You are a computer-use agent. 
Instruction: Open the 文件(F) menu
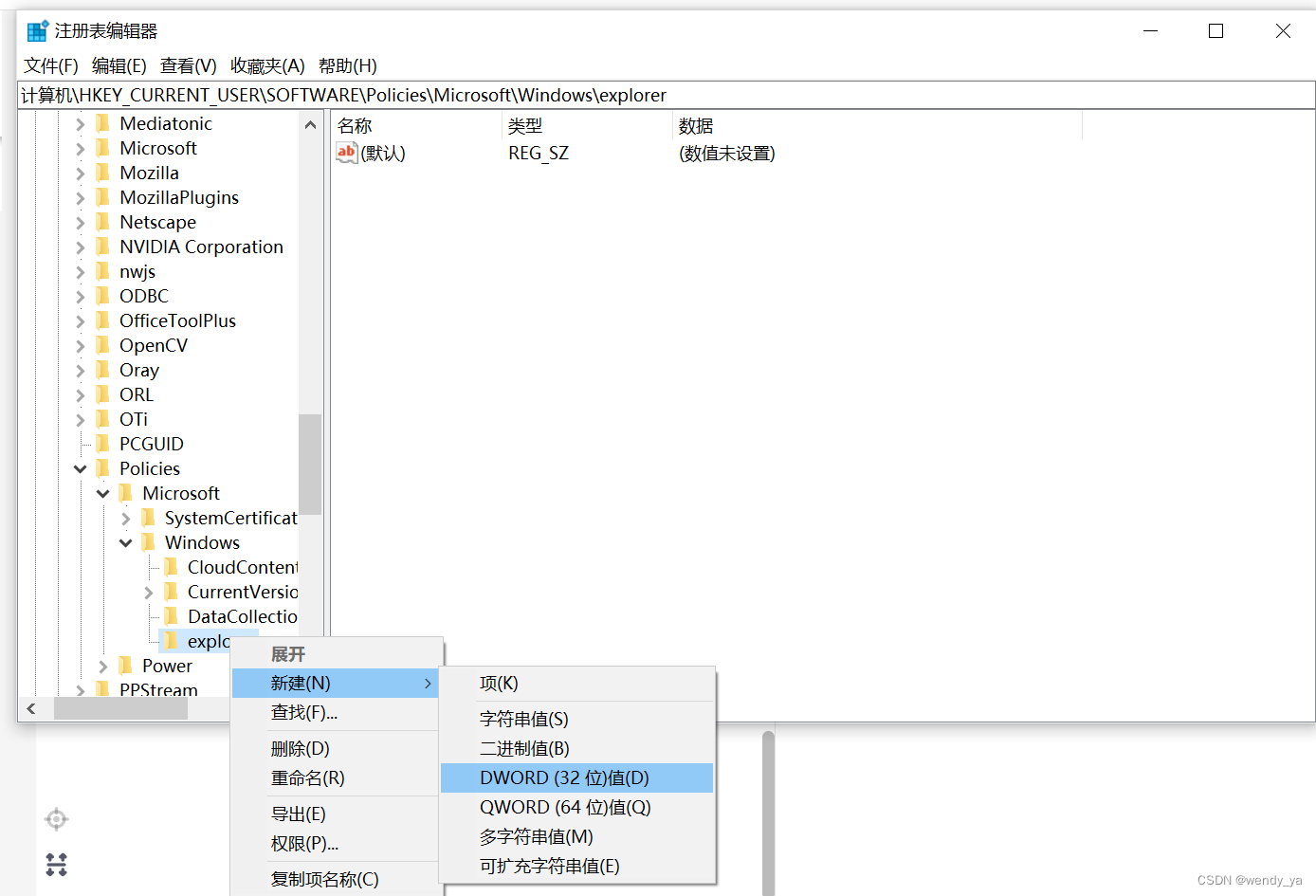click(51, 65)
